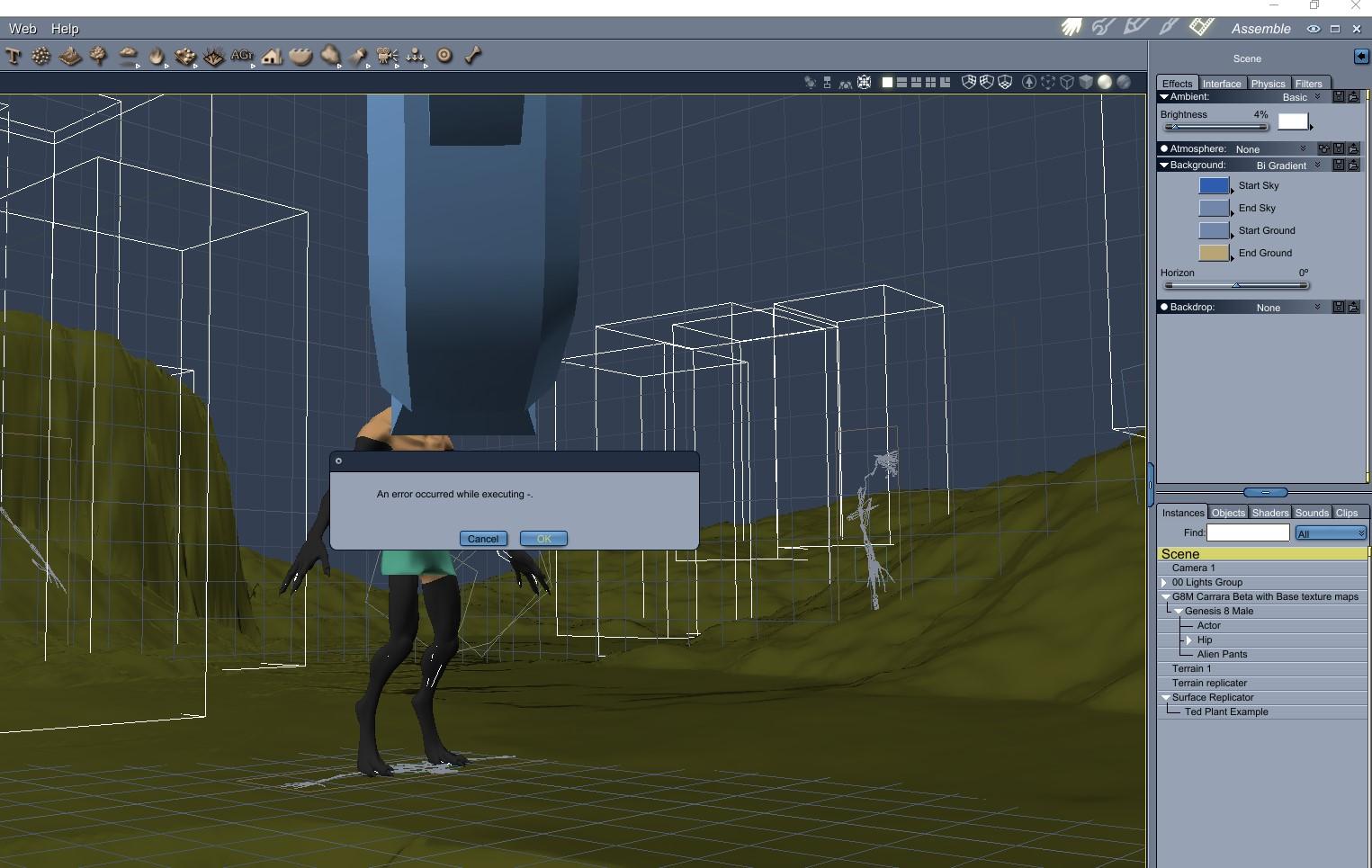The width and height of the screenshot is (1372, 868).
Task: Open the Shaders tab
Action: [1270, 513]
